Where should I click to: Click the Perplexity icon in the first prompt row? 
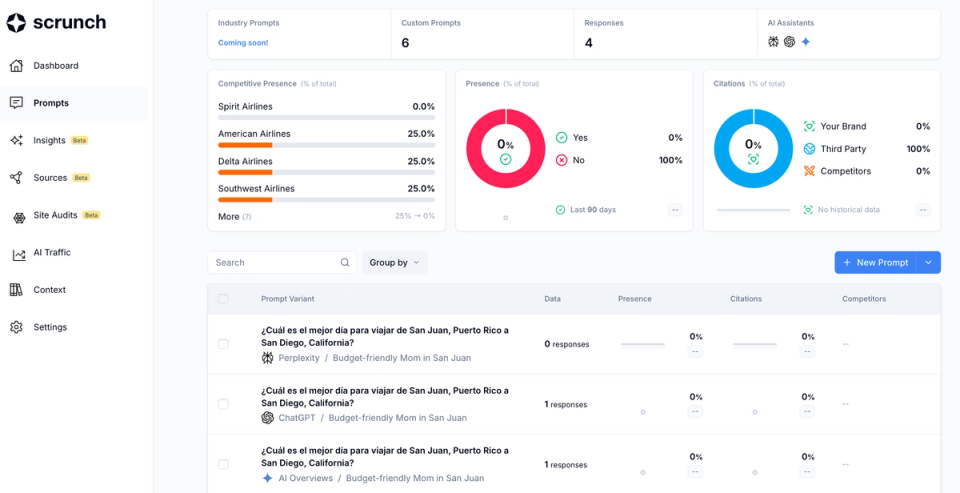pyautogui.click(x=268, y=358)
